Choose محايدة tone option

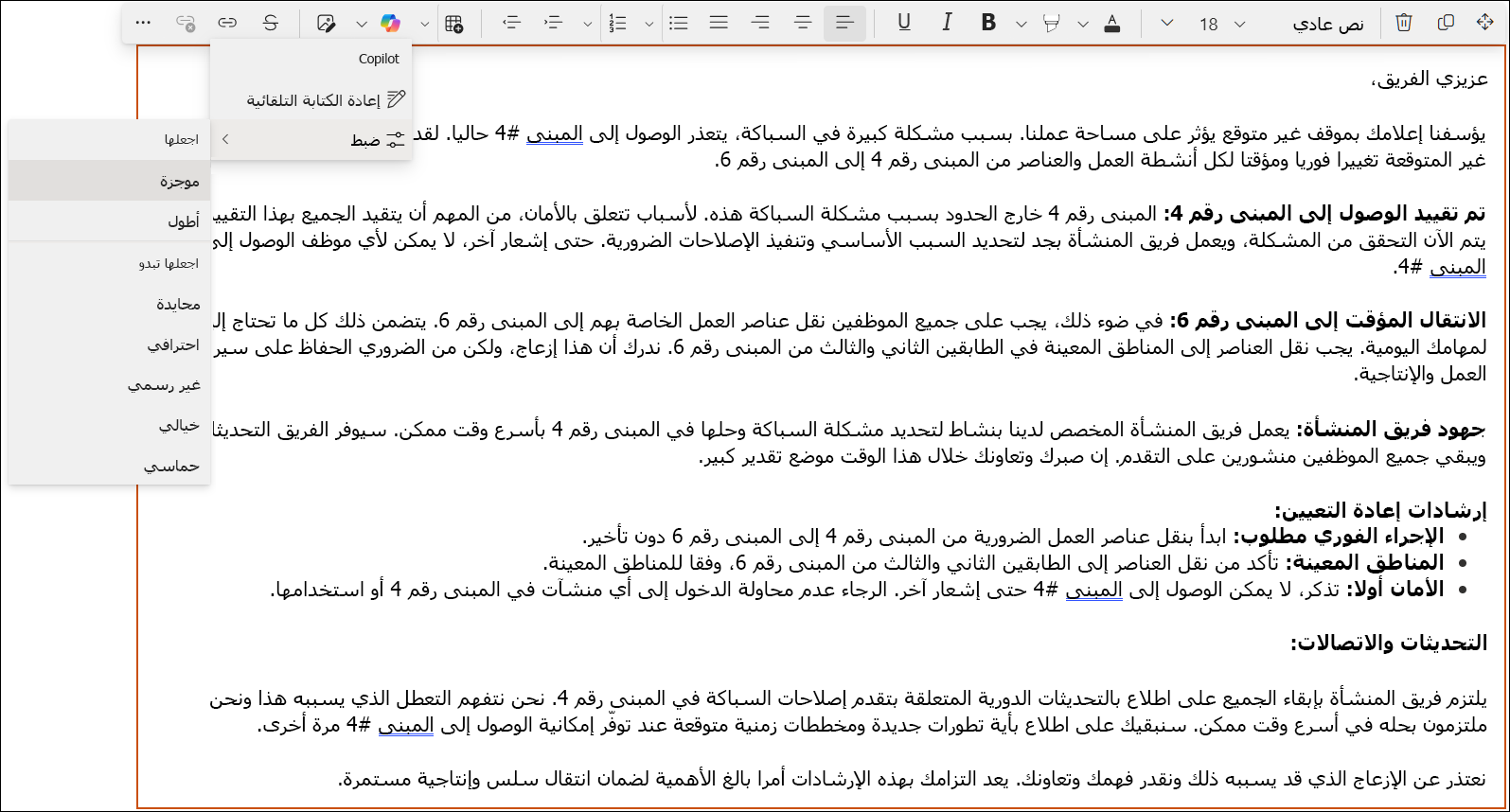[x=109, y=304]
